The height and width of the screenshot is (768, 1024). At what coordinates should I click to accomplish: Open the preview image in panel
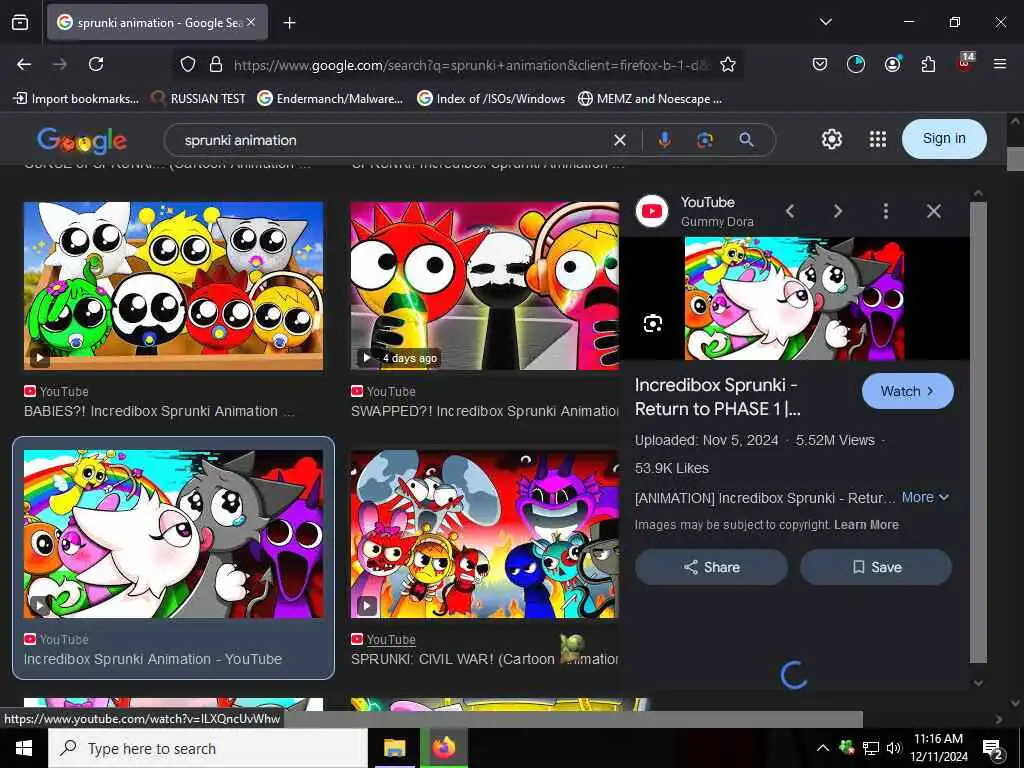point(794,298)
